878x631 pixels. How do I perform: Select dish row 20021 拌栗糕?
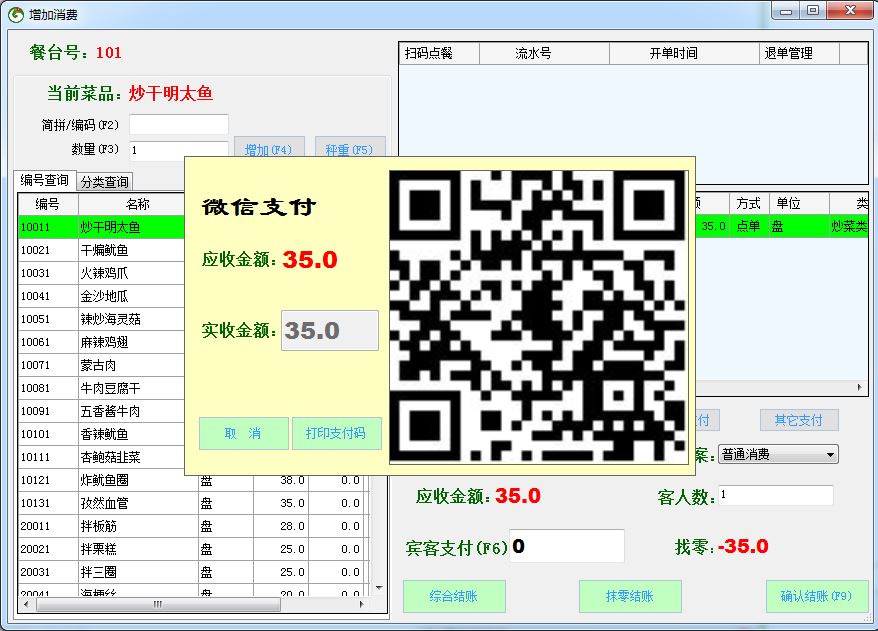(194, 549)
